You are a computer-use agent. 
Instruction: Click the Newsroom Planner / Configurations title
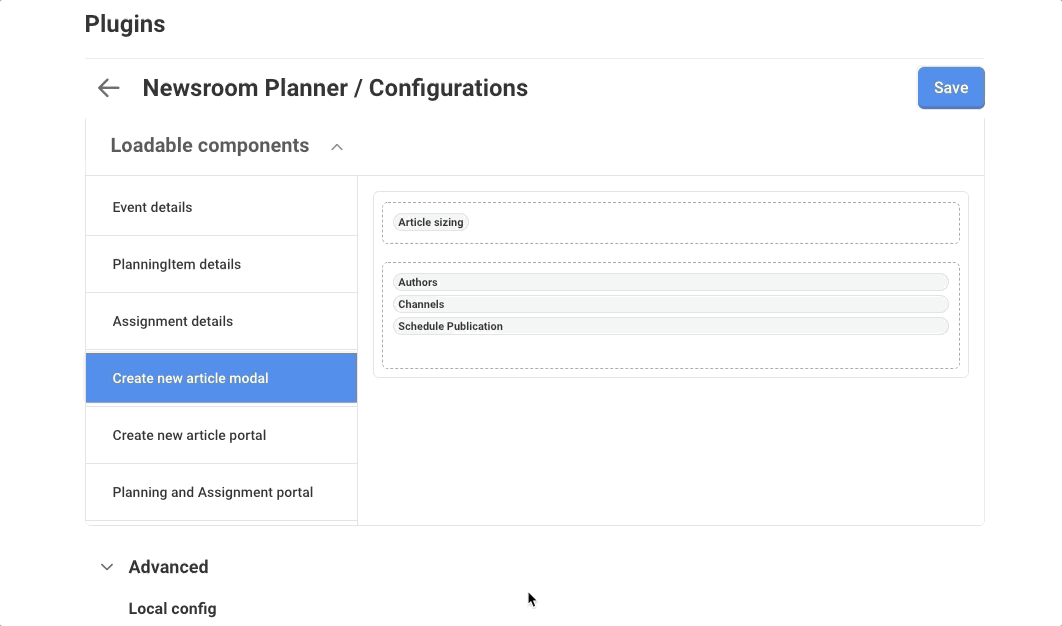click(335, 88)
